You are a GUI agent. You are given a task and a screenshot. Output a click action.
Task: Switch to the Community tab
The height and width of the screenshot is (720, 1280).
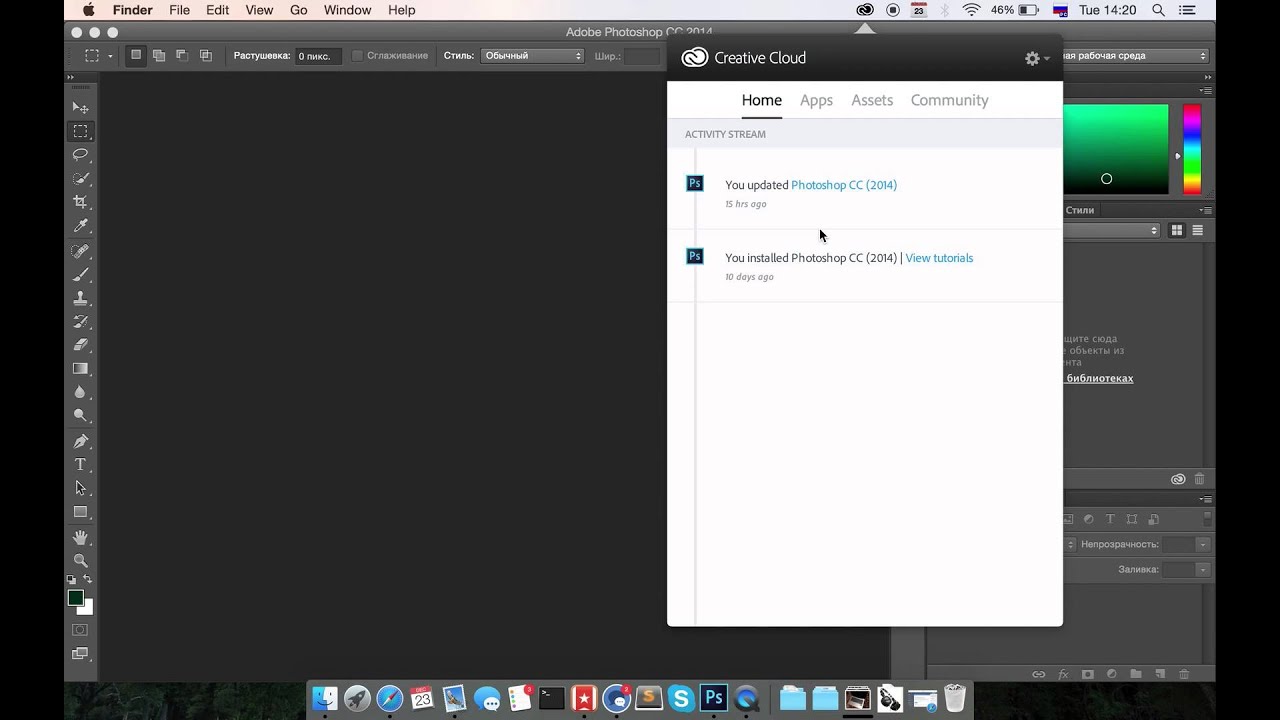pyautogui.click(x=949, y=100)
